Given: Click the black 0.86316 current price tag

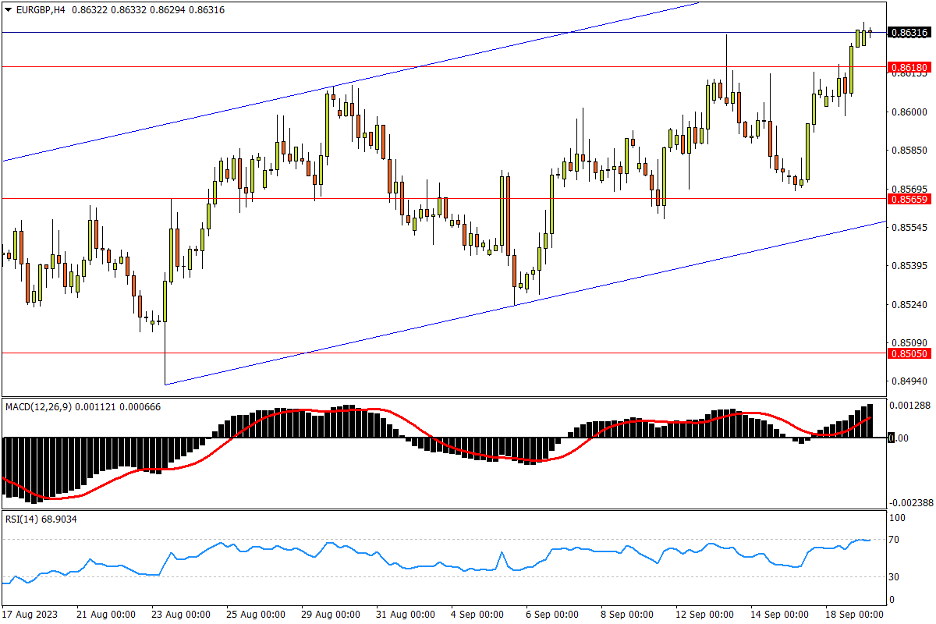Looking at the screenshot, I should pyautogui.click(x=909, y=33).
